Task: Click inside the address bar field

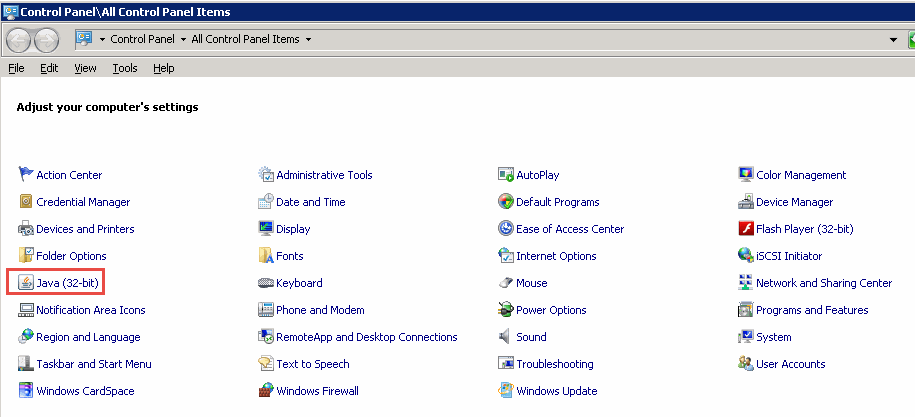Action: click(600, 40)
